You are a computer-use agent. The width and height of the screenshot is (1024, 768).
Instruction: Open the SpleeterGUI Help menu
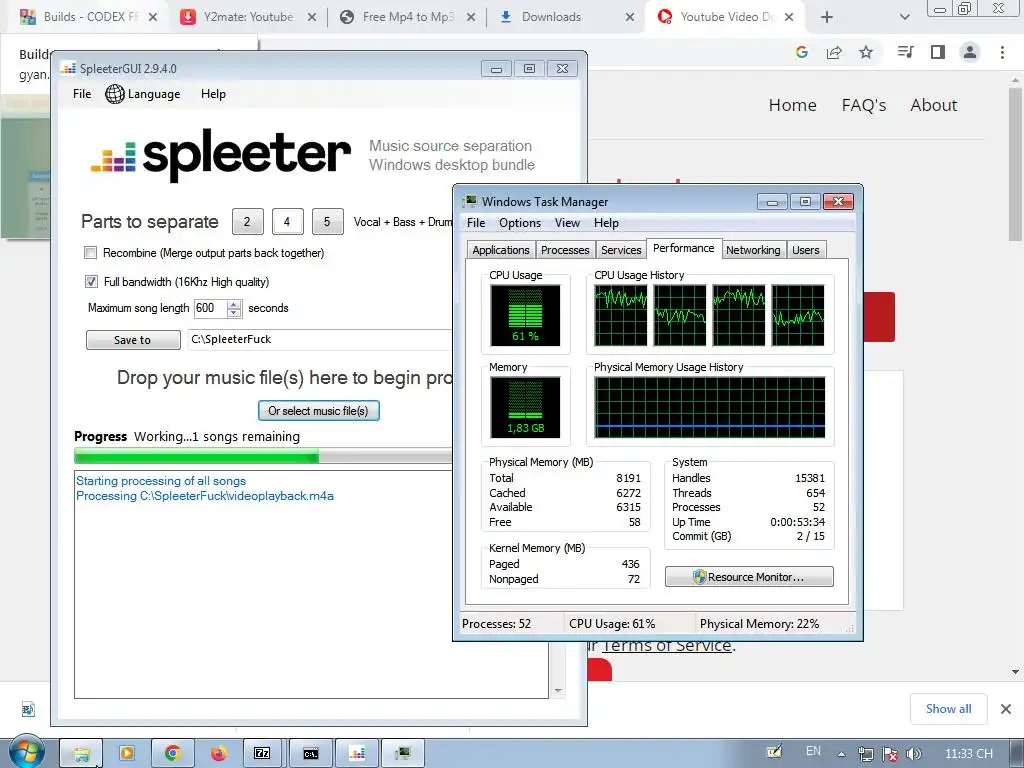[x=213, y=93]
